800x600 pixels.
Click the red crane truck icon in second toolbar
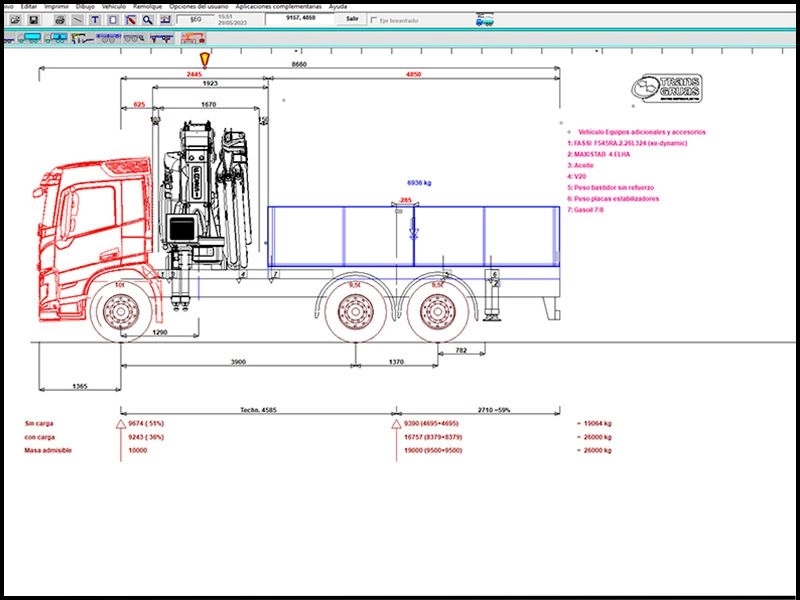(x=190, y=39)
